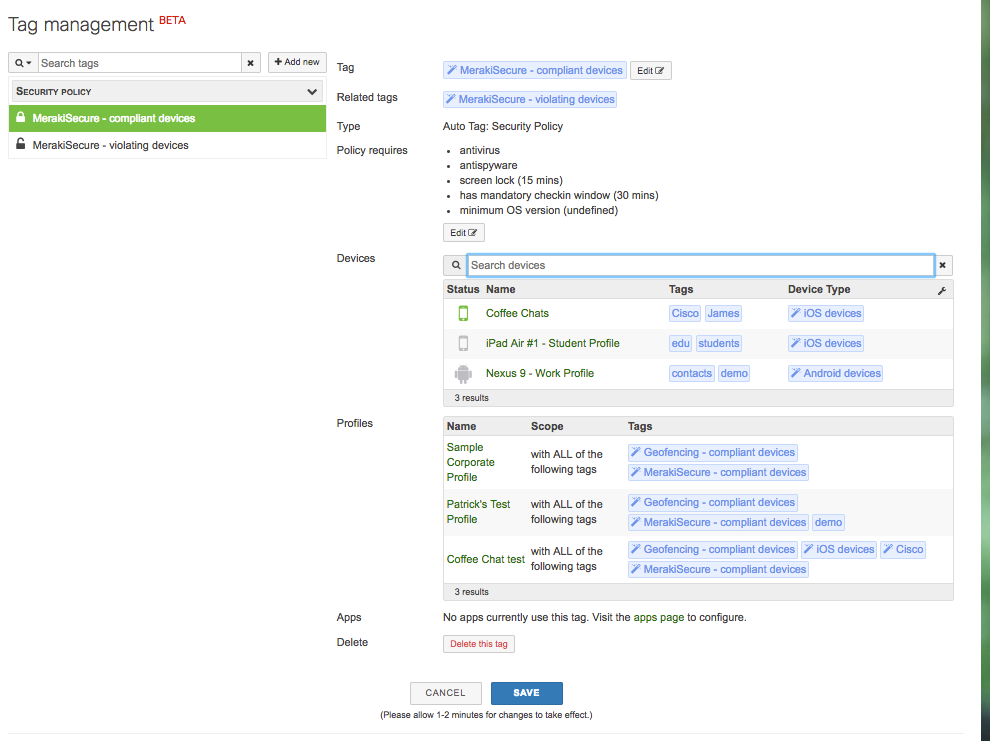The width and height of the screenshot is (990, 741).
Task: Open the search tags filter dropdown arrow
Action: coord(27,62)
